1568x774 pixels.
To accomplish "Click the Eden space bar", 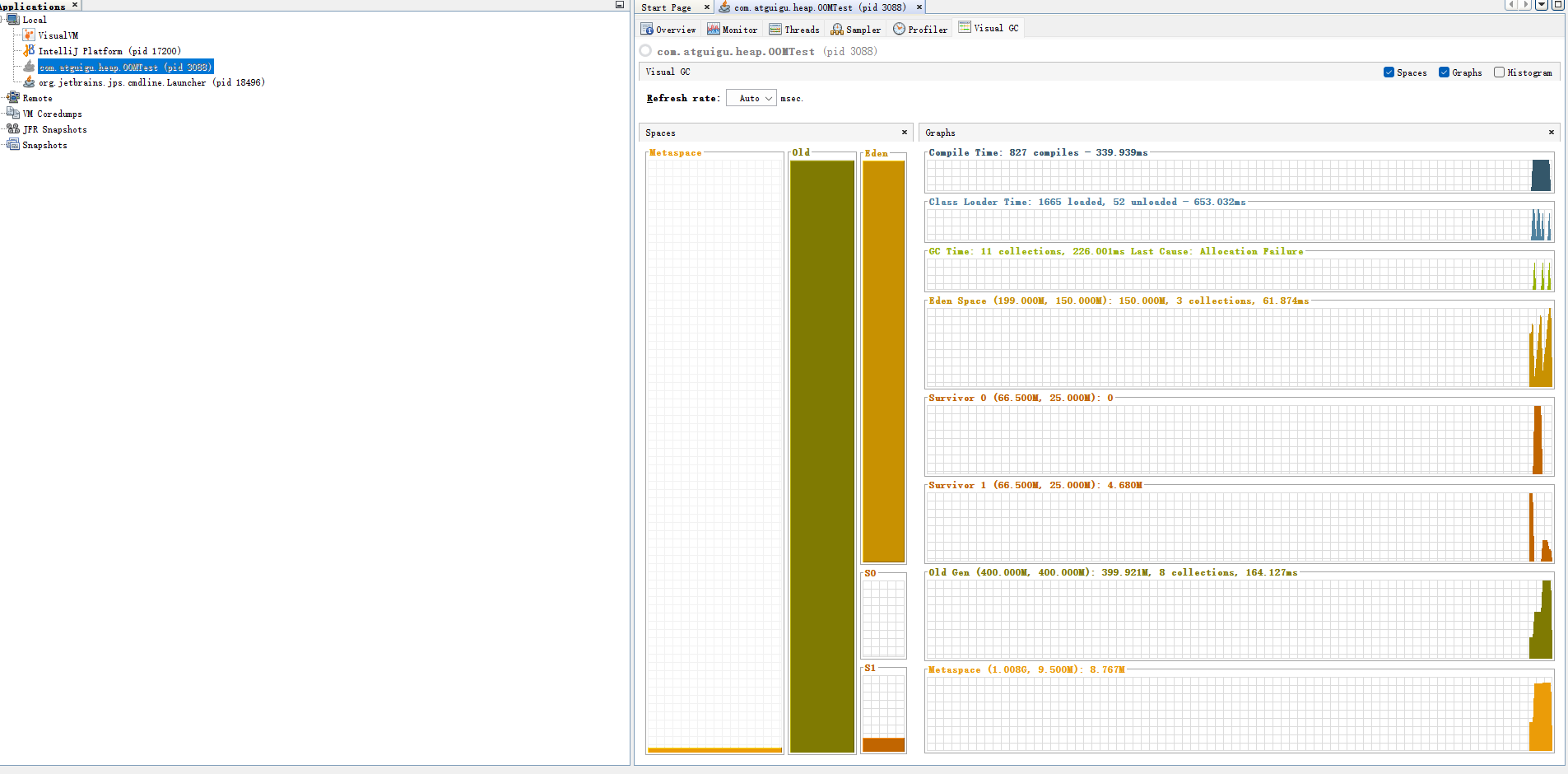I will pos(883,361).
